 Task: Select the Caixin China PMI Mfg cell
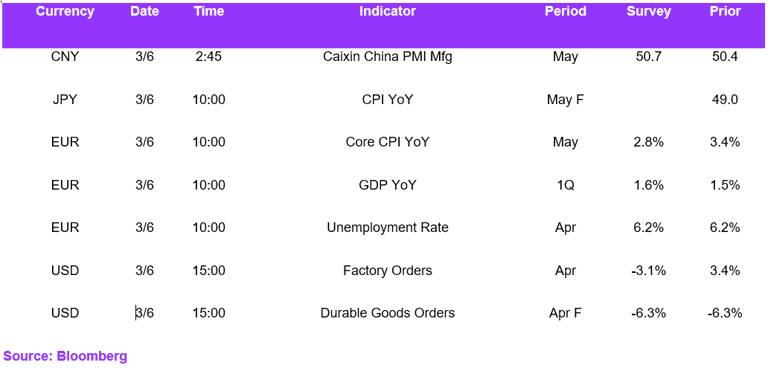coord(387,57)
